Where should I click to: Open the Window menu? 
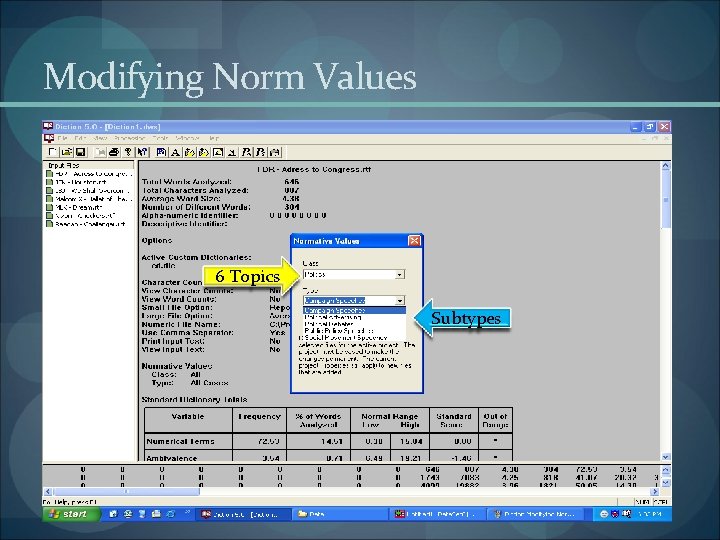tap(186, 138)
